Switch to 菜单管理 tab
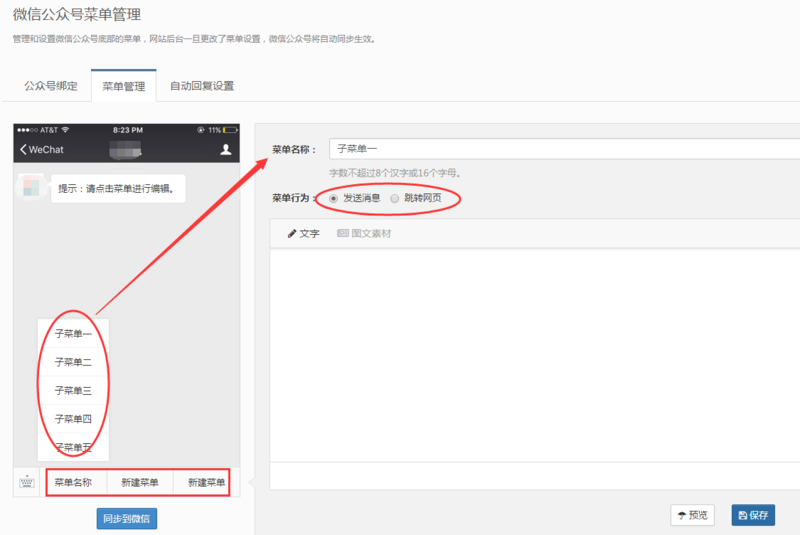800x535 pixels. click(123, 86)
